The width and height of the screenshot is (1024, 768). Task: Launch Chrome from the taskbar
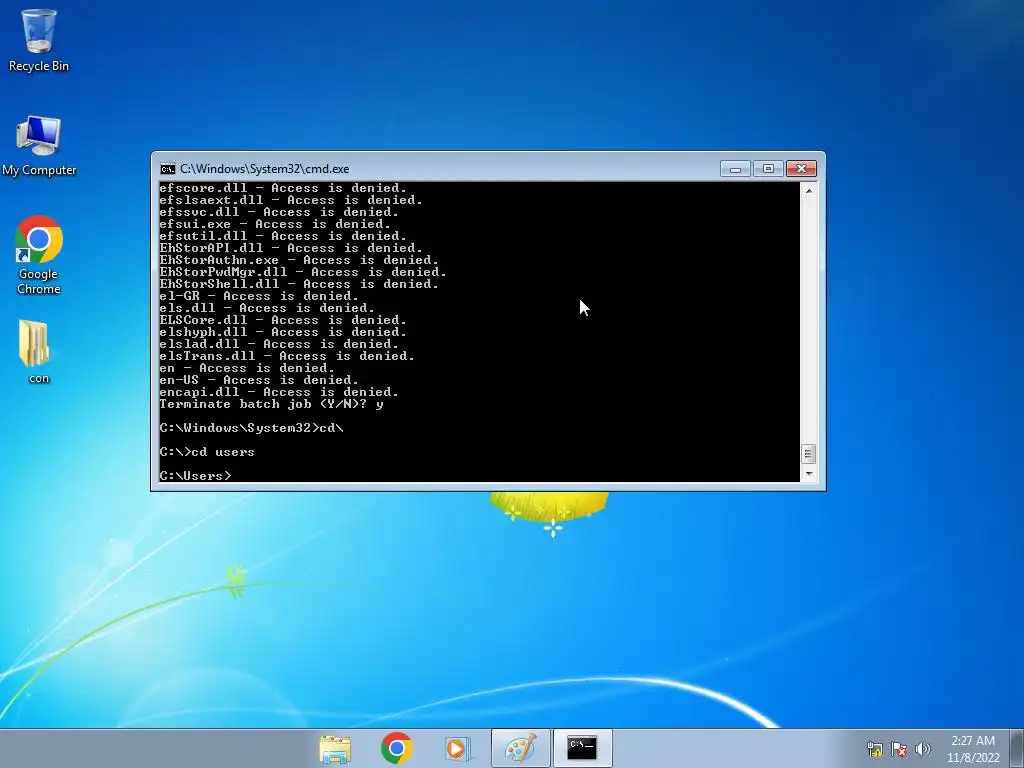[x=396, y=748]
